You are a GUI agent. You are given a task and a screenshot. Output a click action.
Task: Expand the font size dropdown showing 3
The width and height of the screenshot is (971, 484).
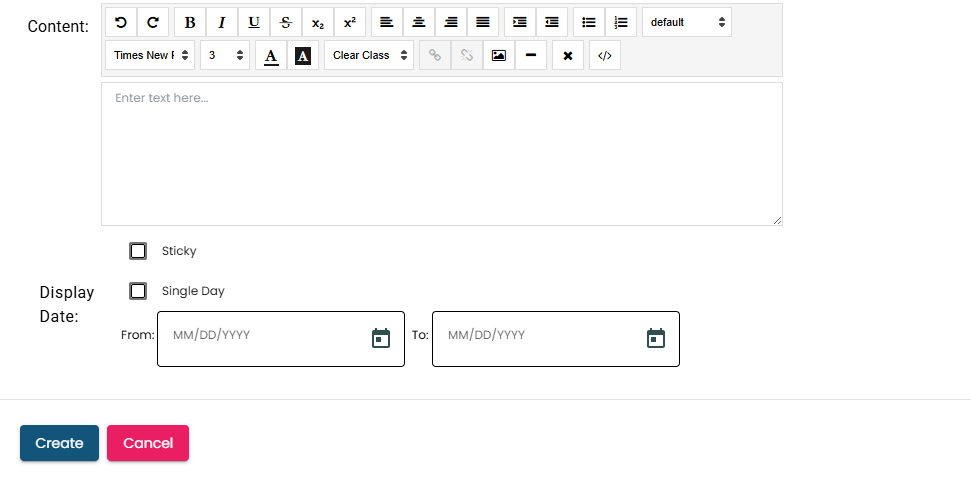coord(225,55)
